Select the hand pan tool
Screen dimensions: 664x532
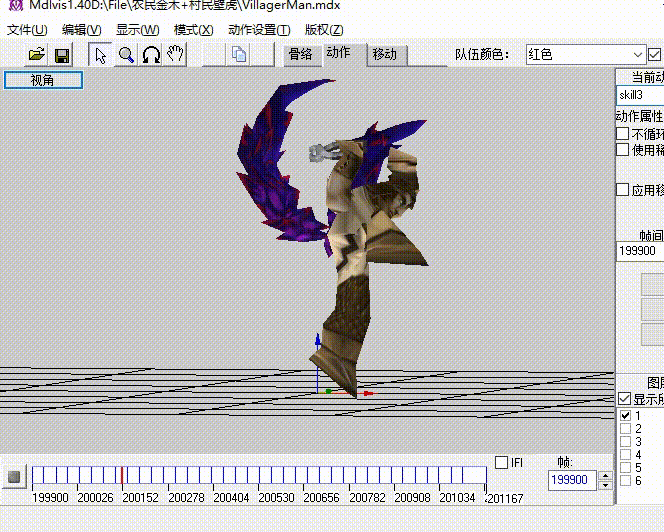[175, 54]
